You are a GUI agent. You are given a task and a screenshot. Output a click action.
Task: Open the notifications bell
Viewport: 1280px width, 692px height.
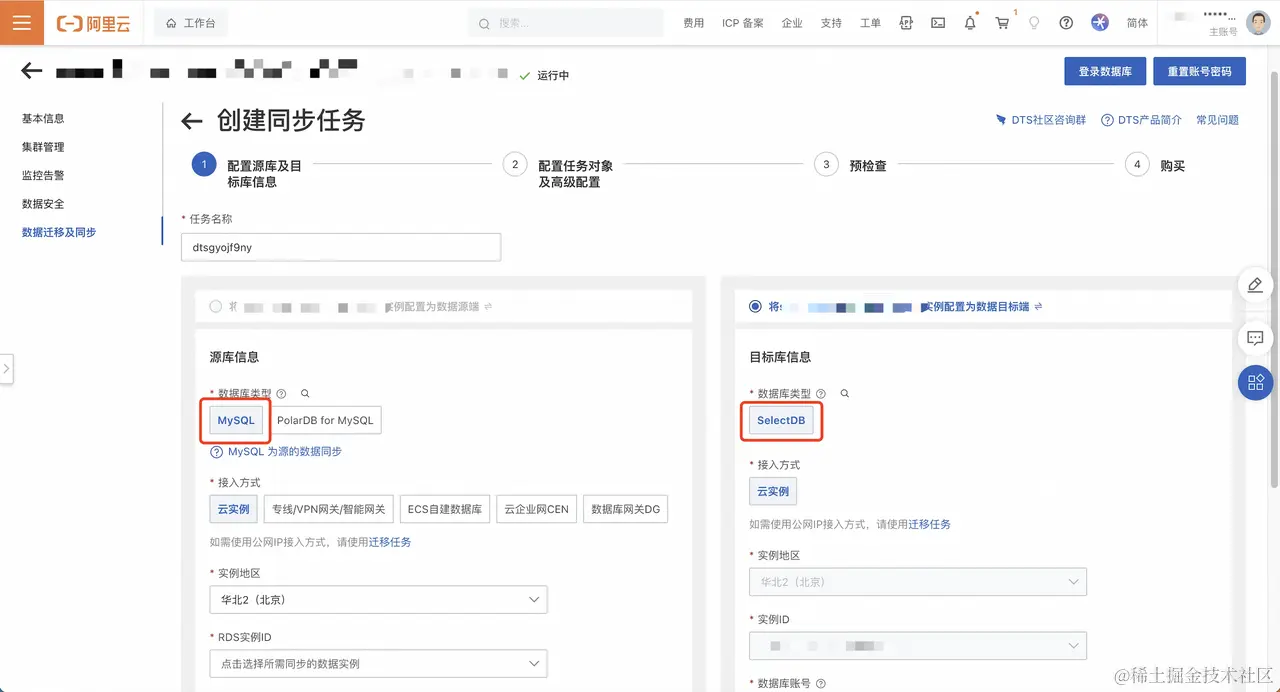[x=970, y=23]
